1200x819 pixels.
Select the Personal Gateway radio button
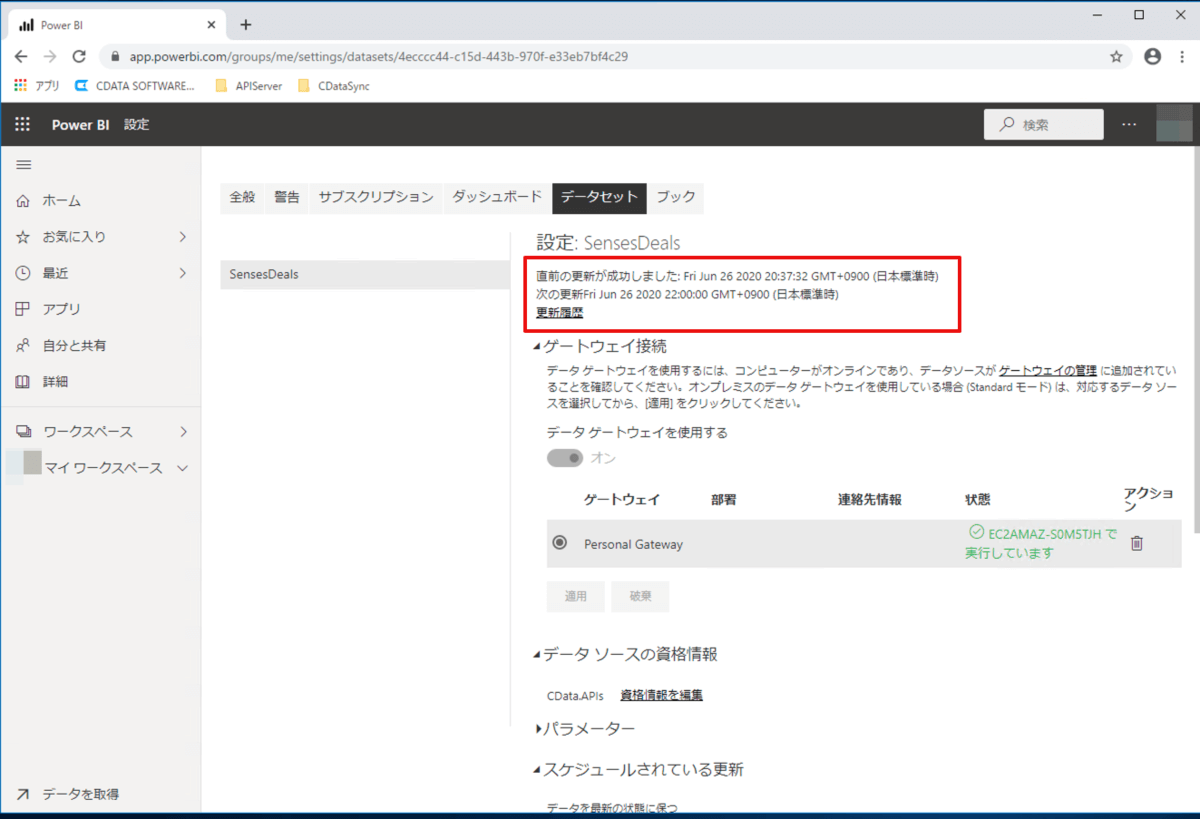click(x=559, y=543)
